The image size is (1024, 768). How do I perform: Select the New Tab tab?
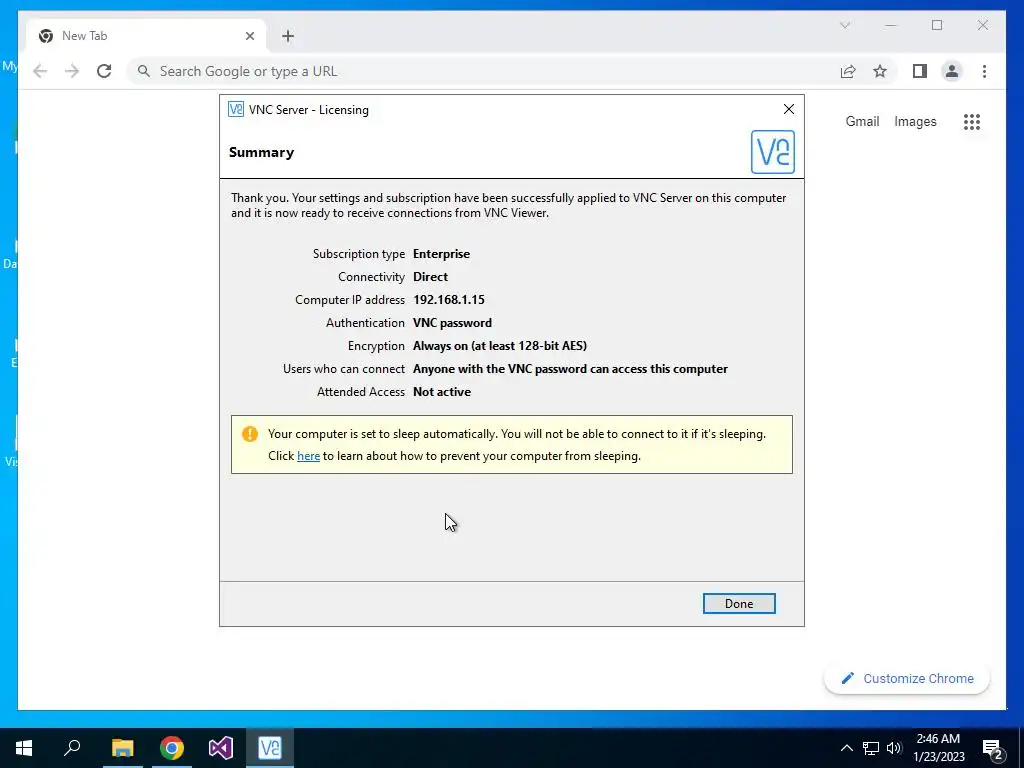146,36
